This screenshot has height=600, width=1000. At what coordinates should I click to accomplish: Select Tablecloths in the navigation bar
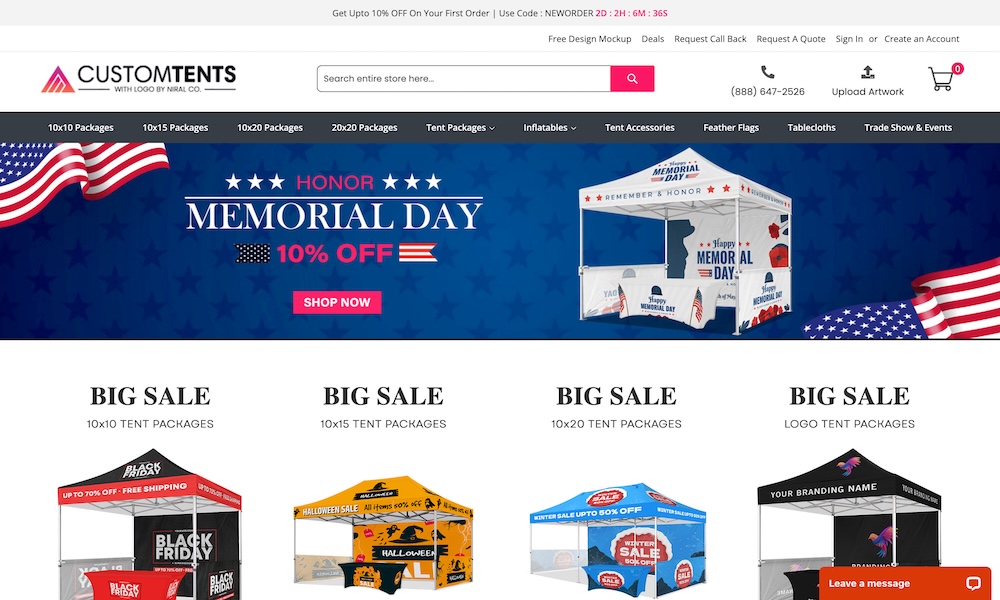click(x=811, y=128)
